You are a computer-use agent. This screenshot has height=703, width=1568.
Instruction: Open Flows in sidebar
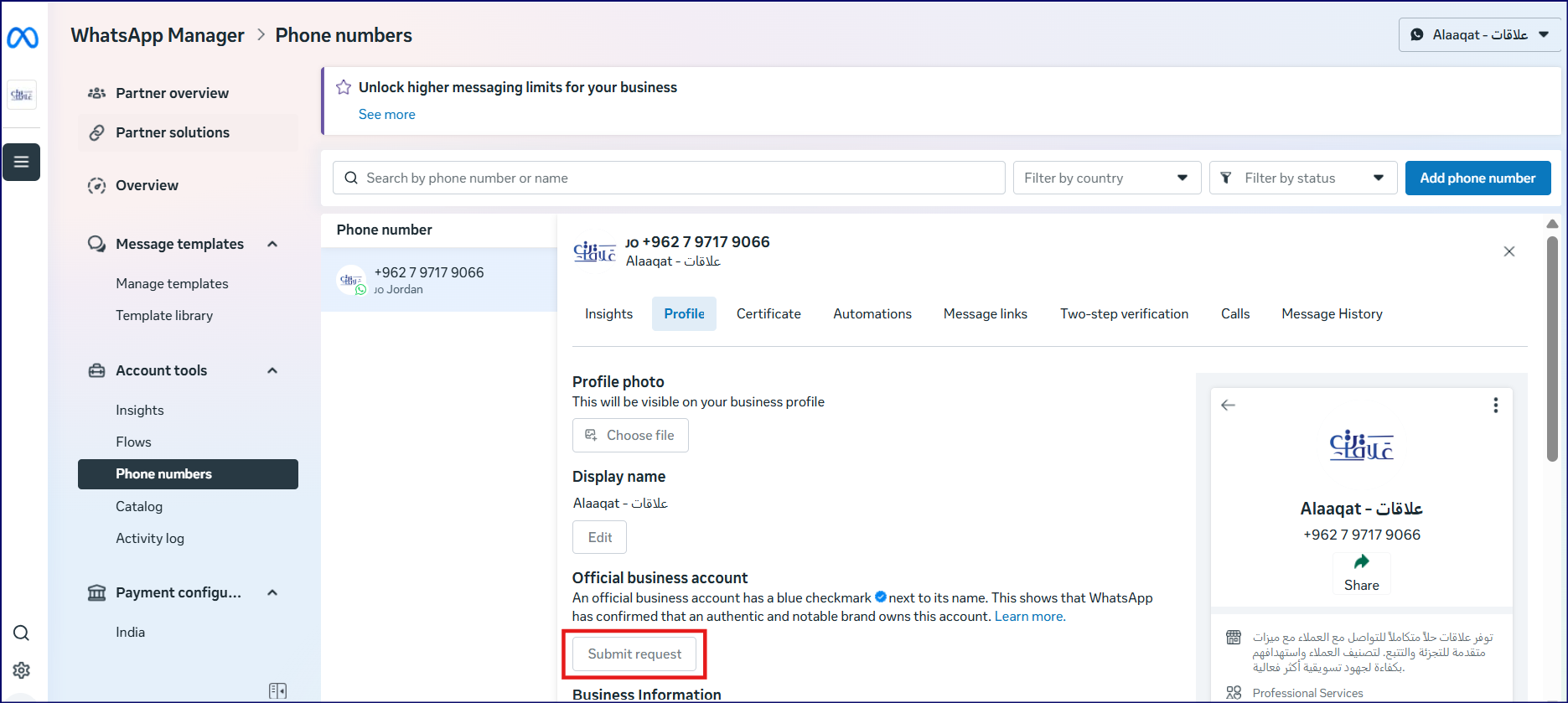pos(133,442)
